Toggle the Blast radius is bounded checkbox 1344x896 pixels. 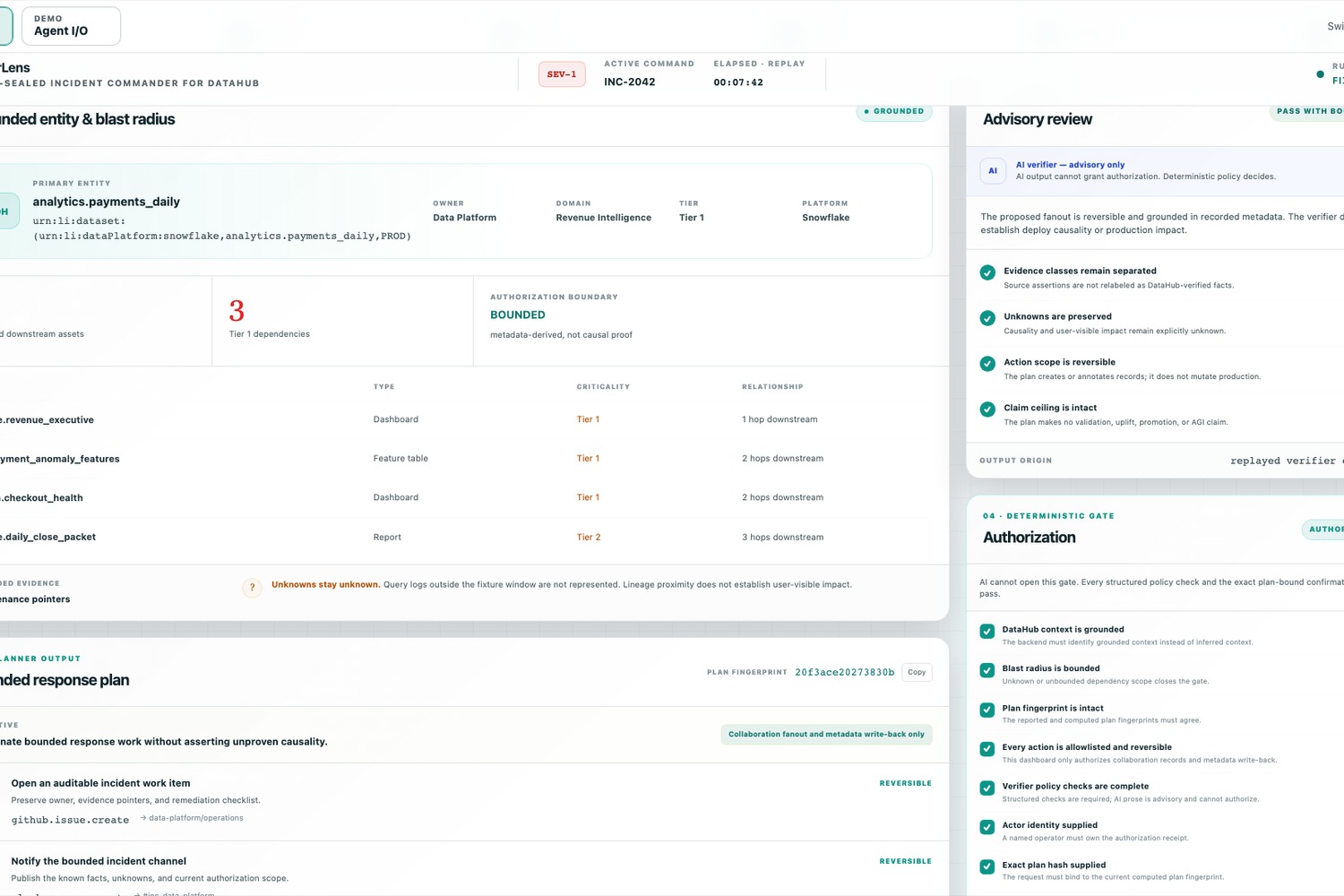(987, 670)
